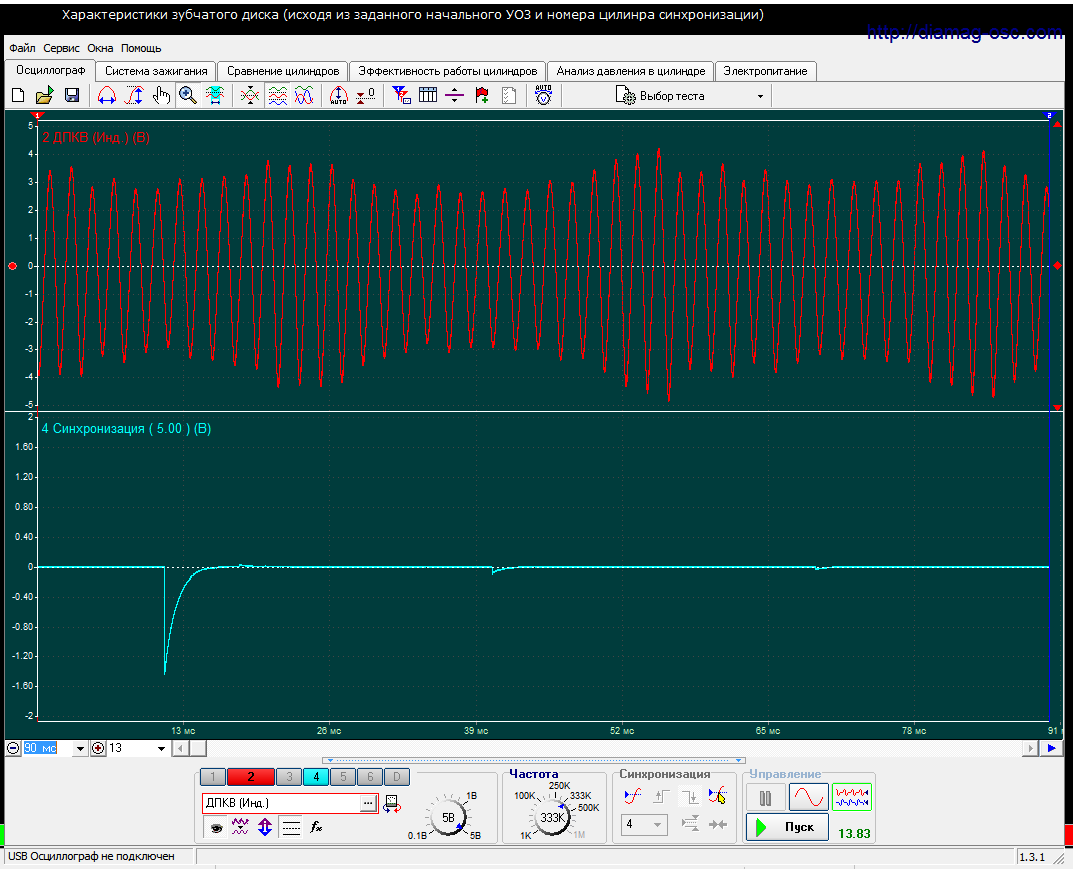Open the time position 13 dropdown
This screenshot has width=1077, height=869.
pyautogui.click(x=161, y=749)
